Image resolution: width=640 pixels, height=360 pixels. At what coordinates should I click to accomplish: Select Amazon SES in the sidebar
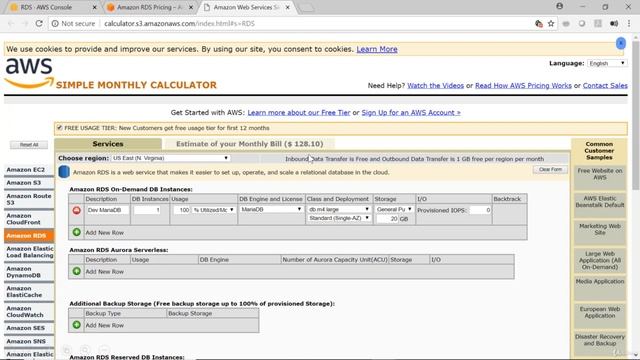(x=29, y=328)
